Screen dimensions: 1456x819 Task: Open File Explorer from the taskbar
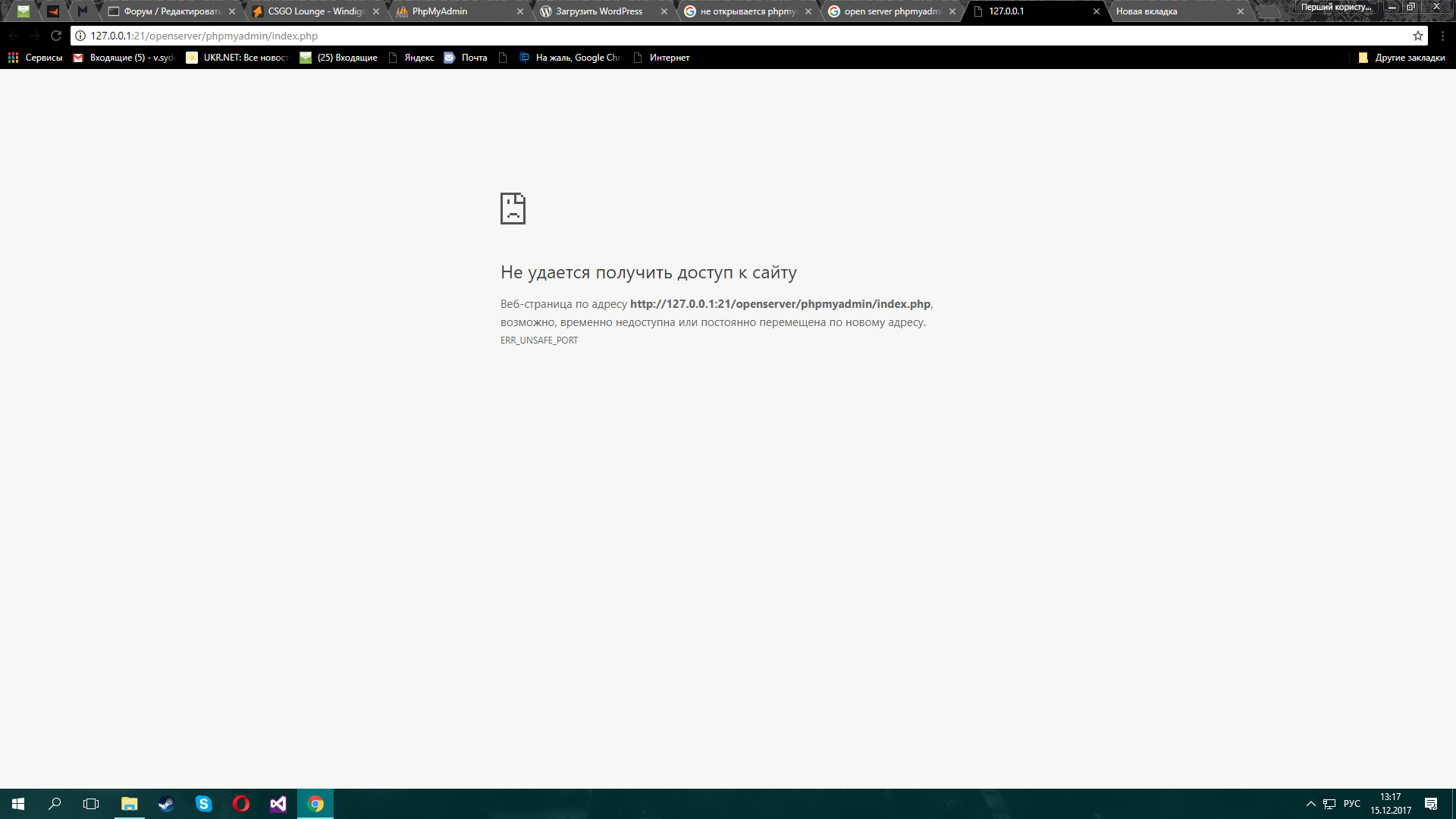click(129, 804)
